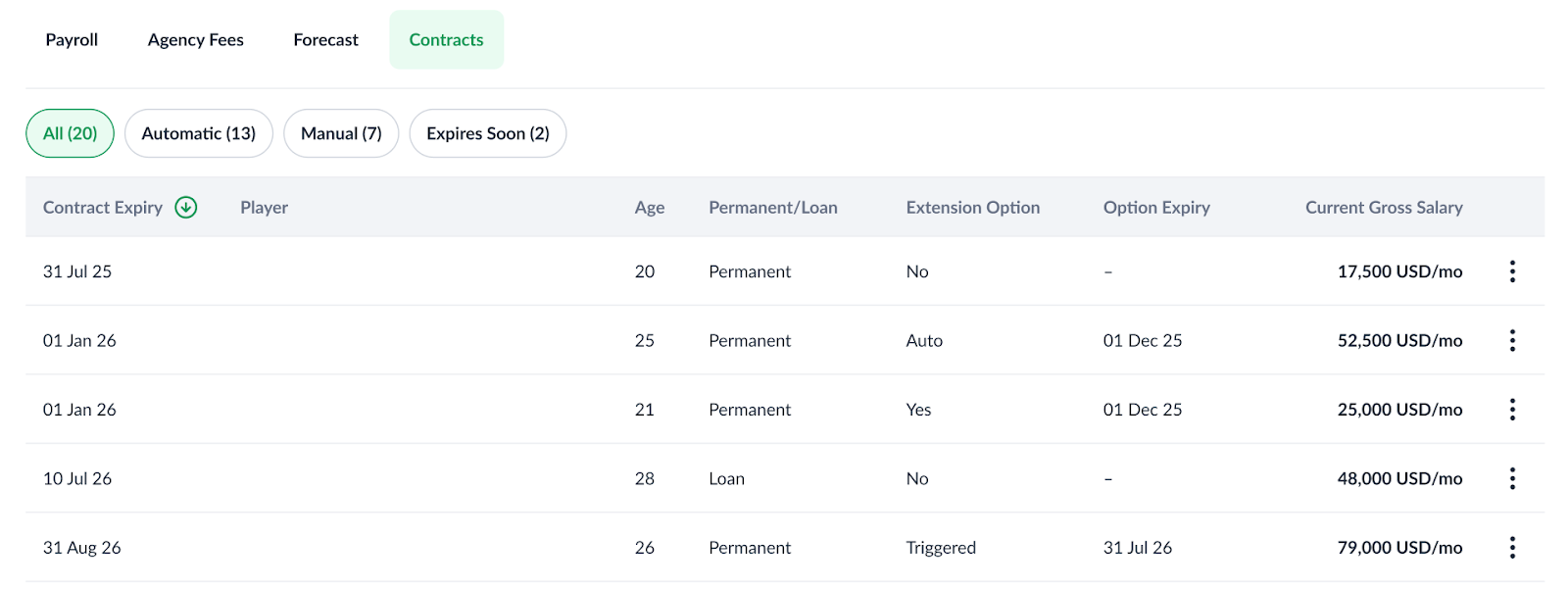Select the Contracts tab

[x=446, y=40]
